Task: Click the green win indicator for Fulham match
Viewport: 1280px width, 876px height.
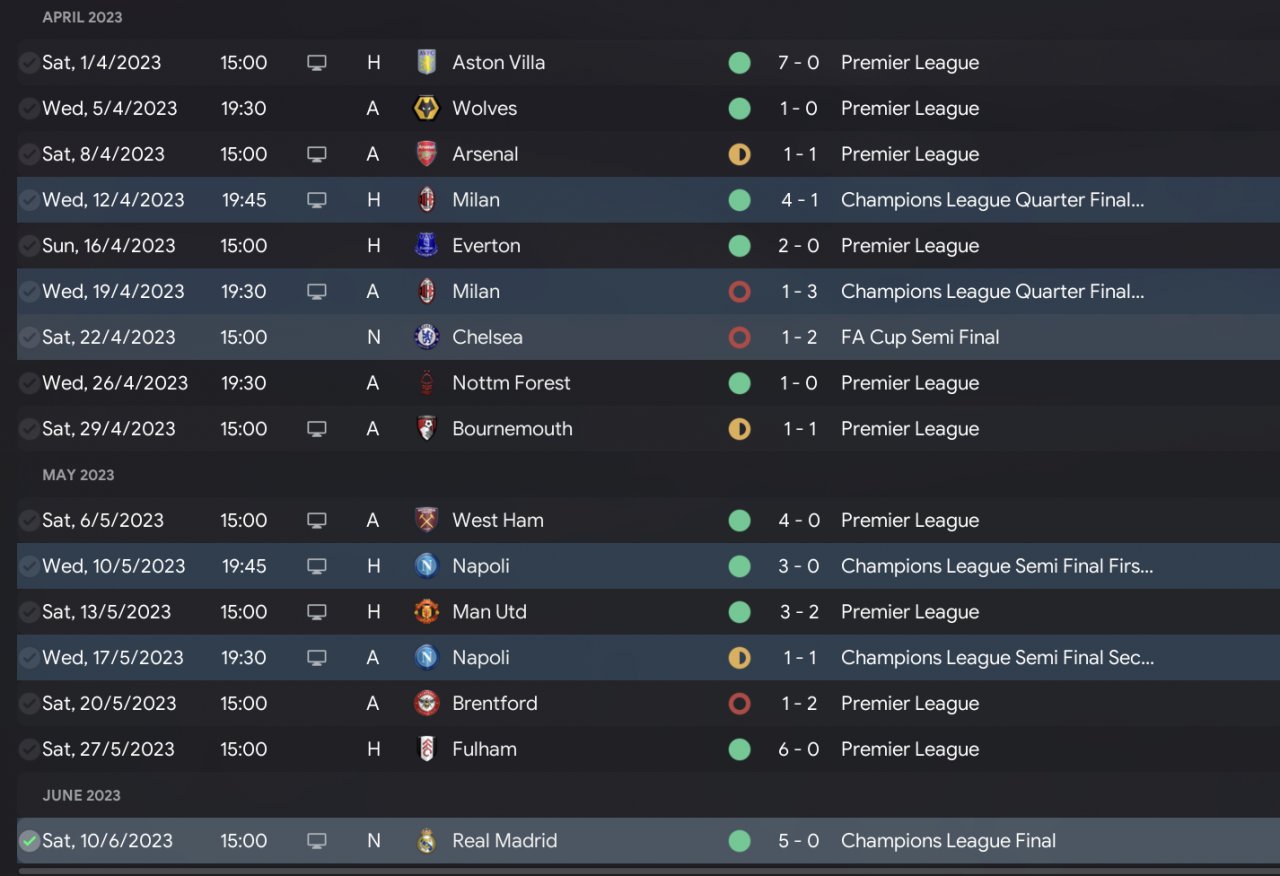Action: [x=739, y=749]
